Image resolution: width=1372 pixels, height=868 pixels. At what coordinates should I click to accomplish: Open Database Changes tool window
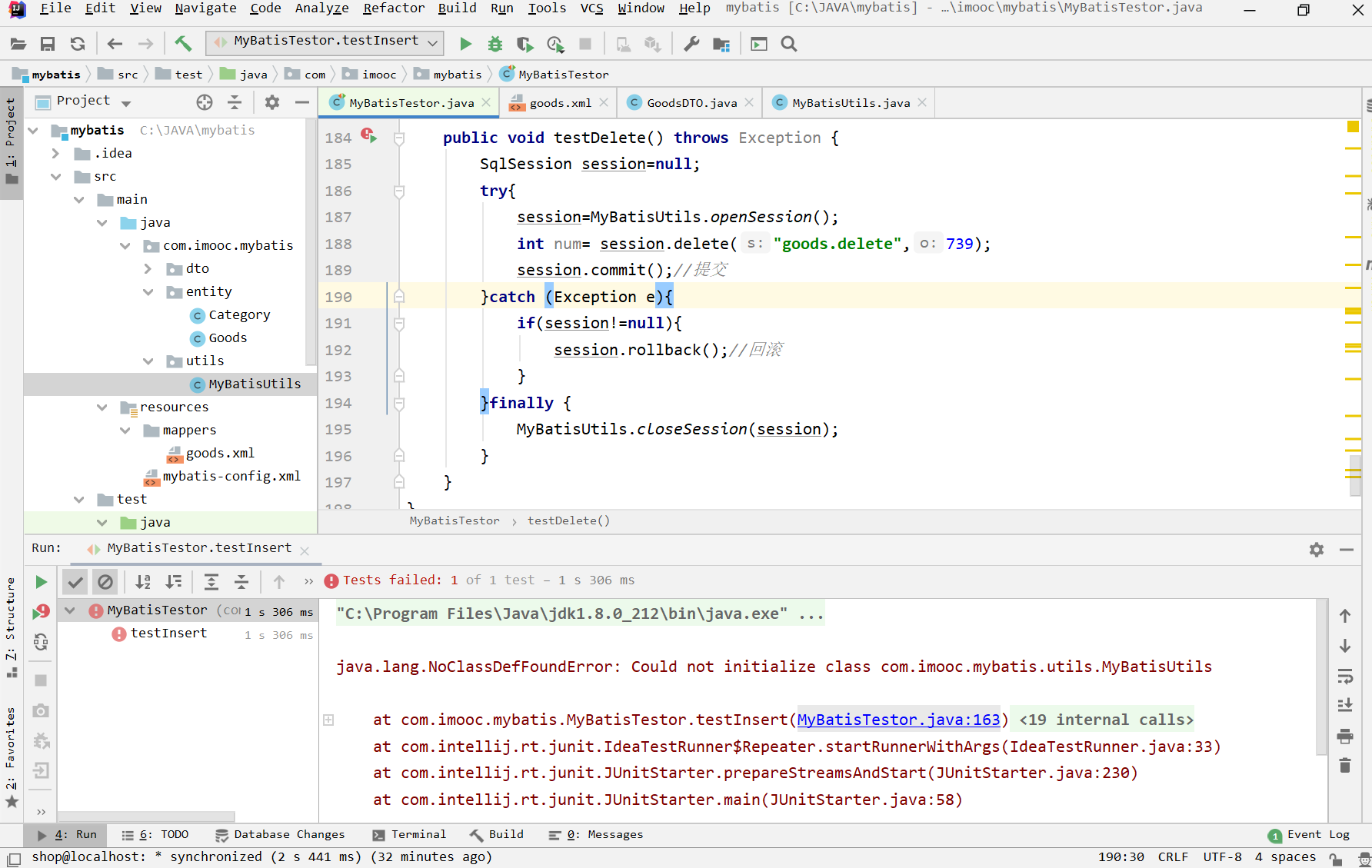(280, 834)
